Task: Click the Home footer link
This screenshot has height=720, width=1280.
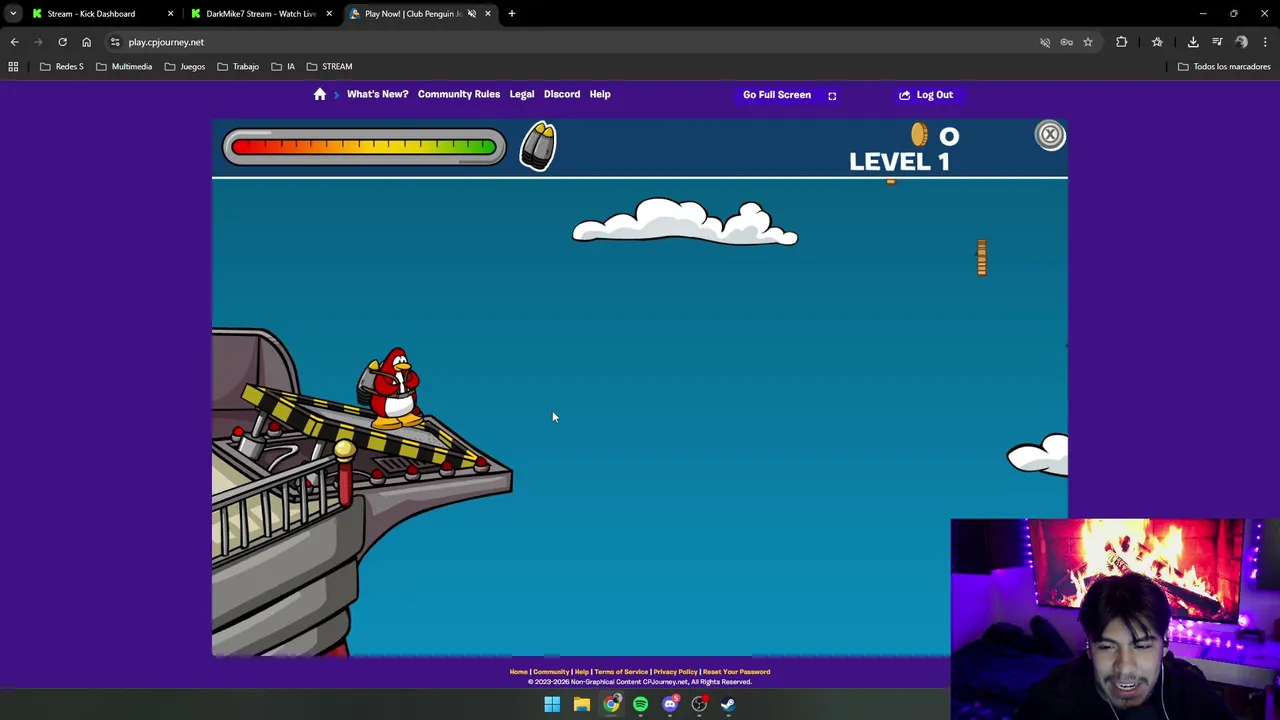Action: [x=518, y=672]
